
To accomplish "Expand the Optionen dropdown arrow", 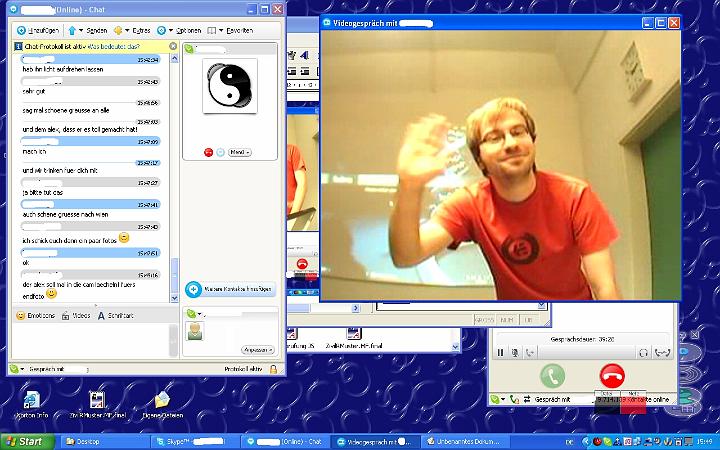I will tap(170, 30).
